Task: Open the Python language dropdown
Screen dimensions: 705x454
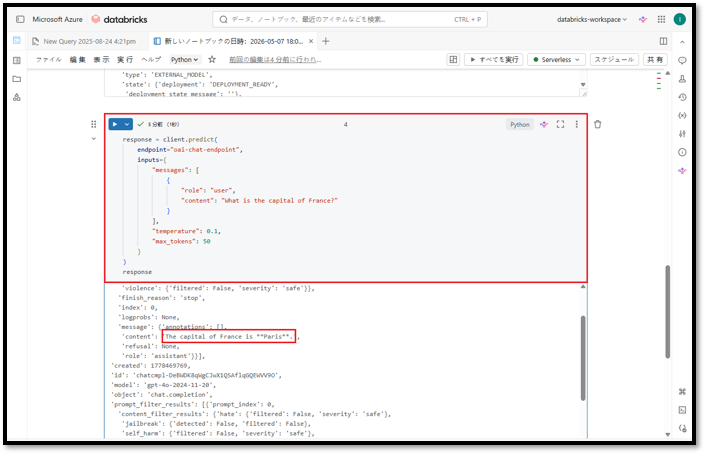Action: pyautogui.click(x=184, y=59)
